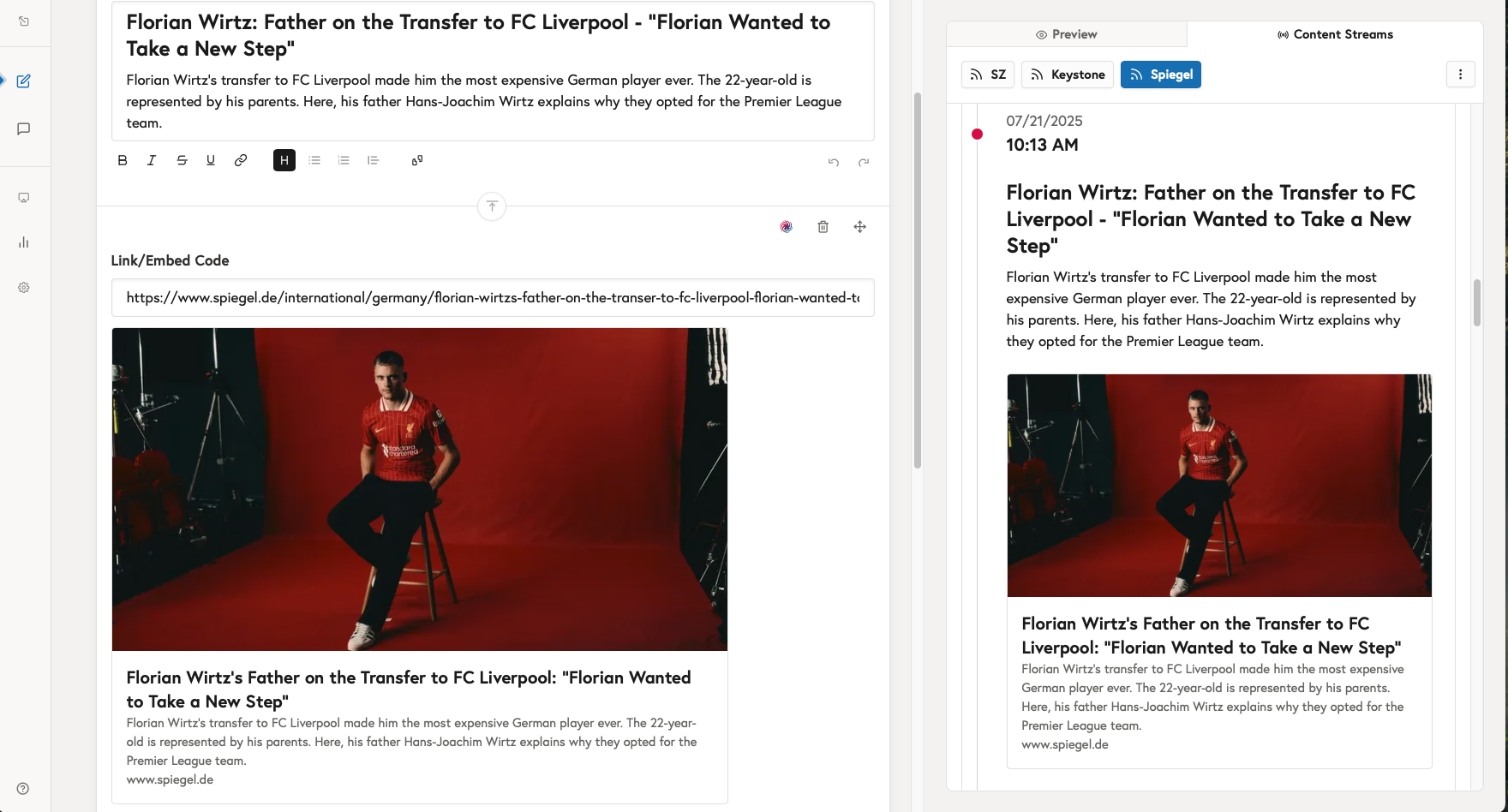Click the red timeline dot marker
This screenshot has width=1508, height=812.
coord(977,134)
